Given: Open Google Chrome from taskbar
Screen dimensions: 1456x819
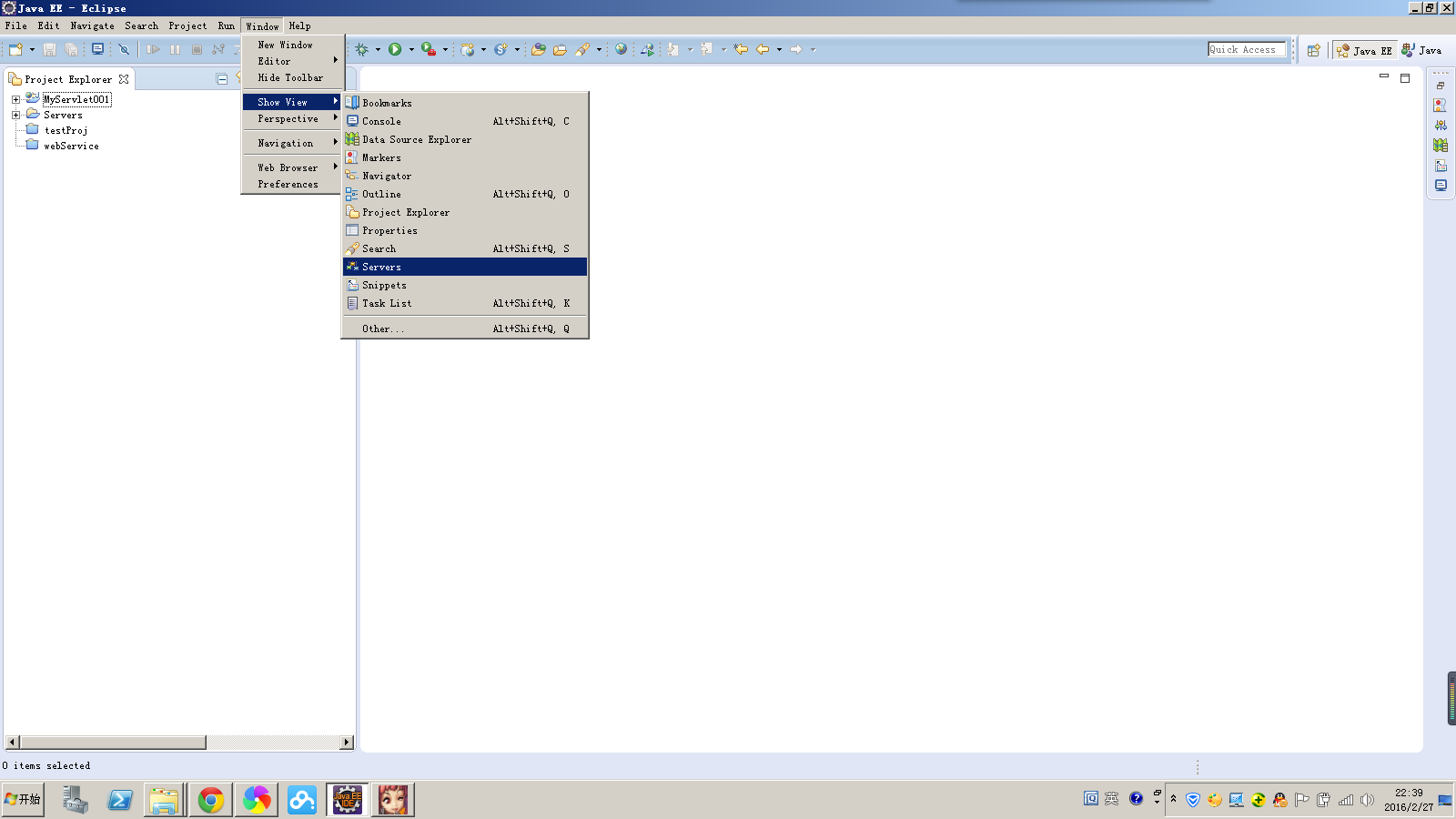Looking at the screenshot, I should click(x=210, y=800).
